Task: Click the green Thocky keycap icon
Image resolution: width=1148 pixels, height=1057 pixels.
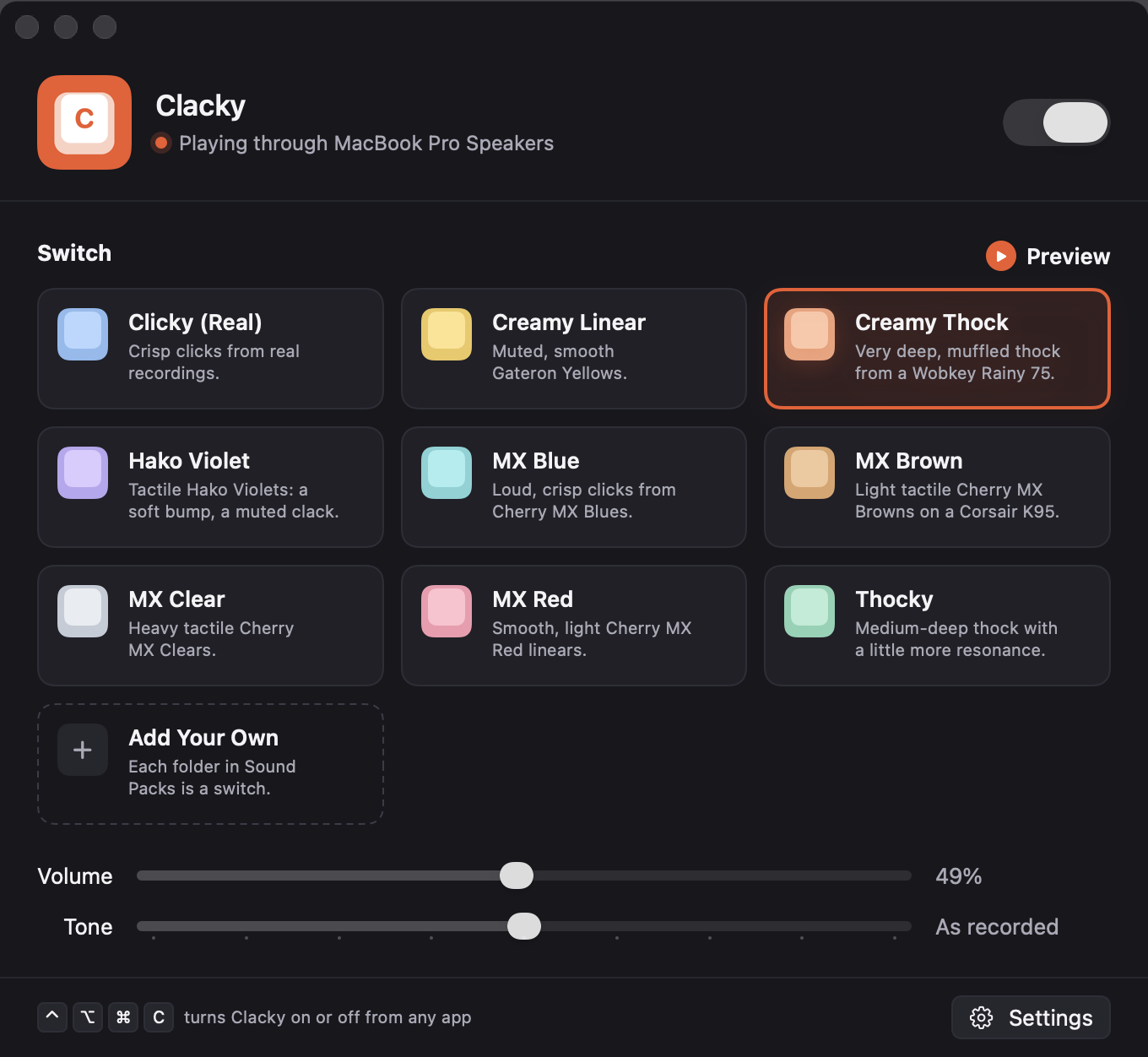Action: [x=810, y=611]
